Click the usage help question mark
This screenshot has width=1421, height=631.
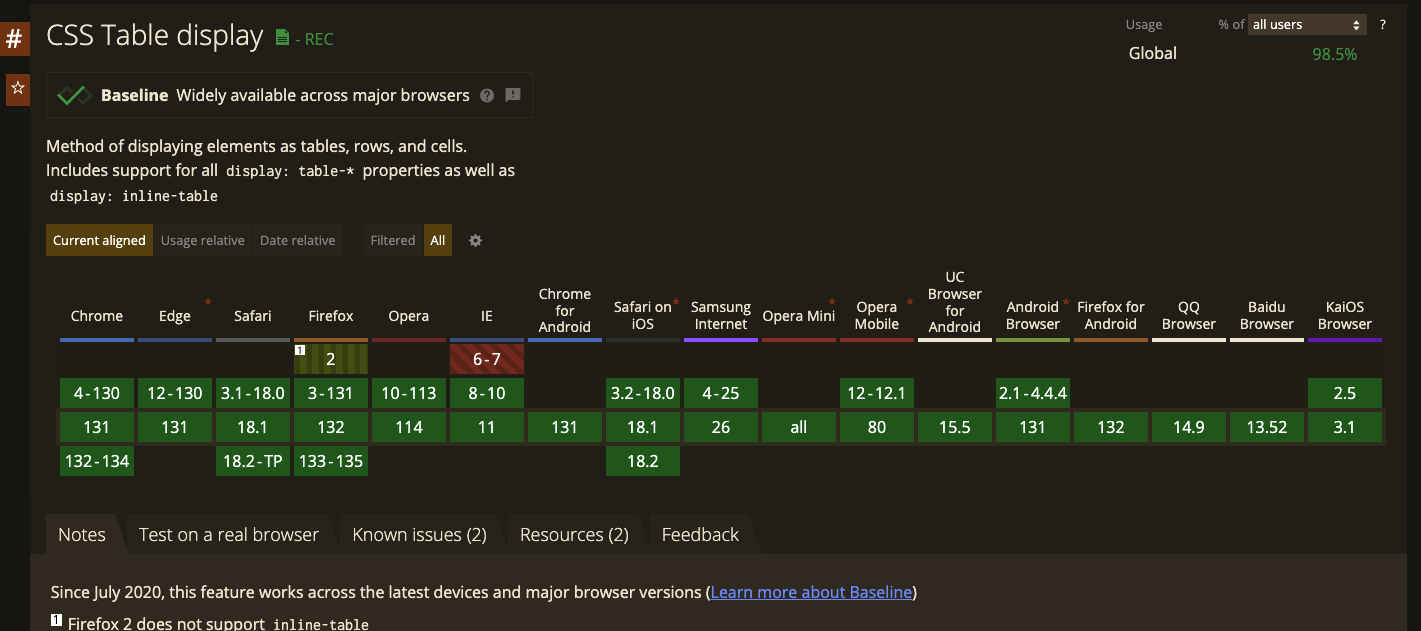tap(1383, 24)
